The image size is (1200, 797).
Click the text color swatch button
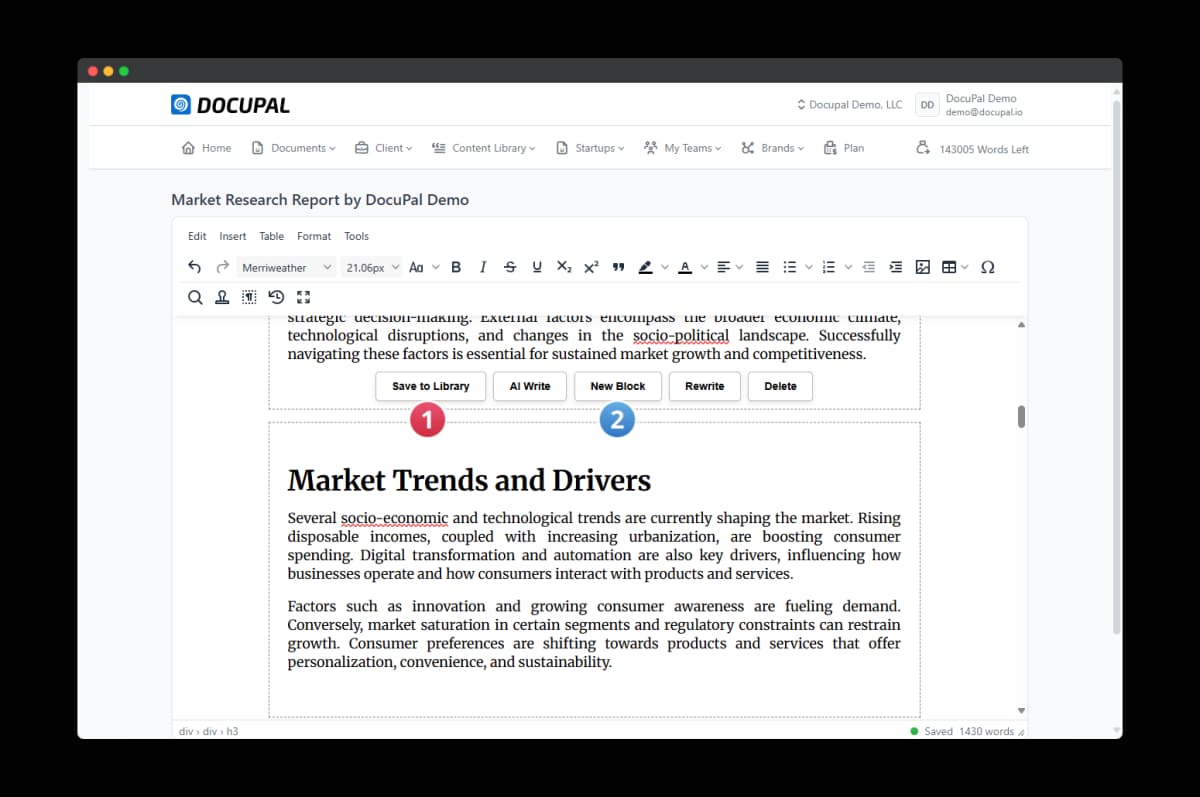point(685,267)
